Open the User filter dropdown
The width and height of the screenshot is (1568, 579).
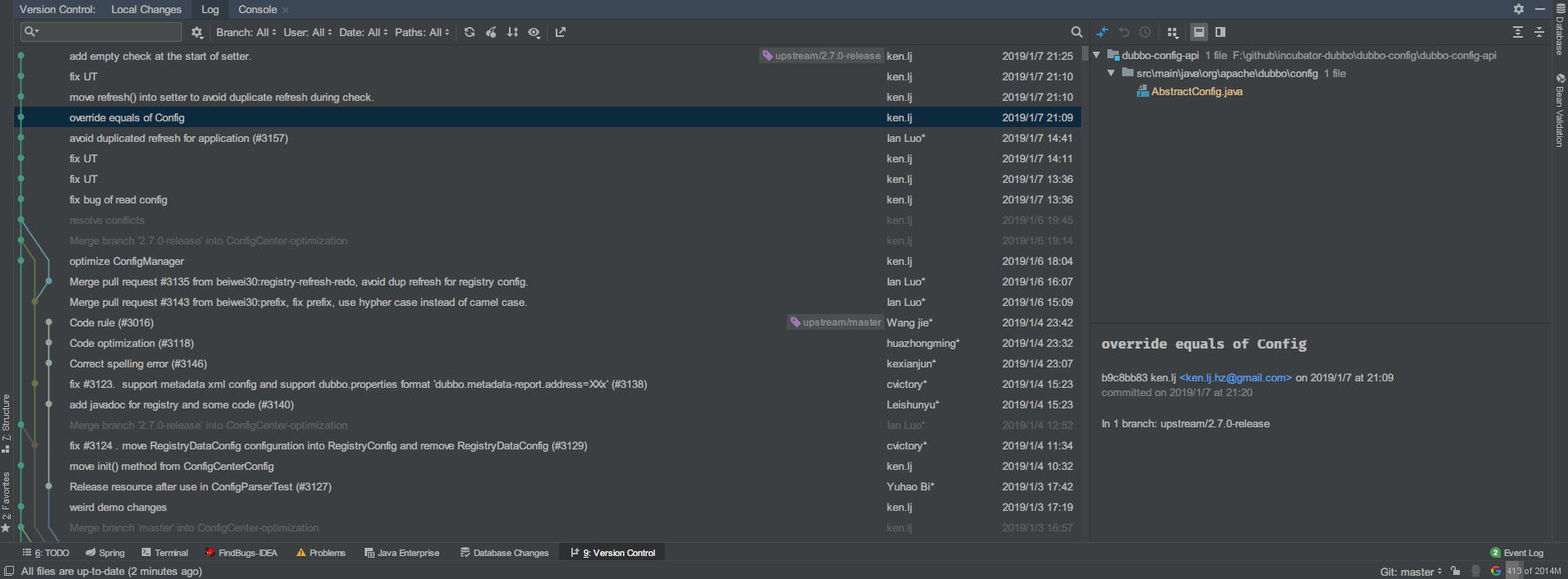pyautogui.click(x=308, y=32)
